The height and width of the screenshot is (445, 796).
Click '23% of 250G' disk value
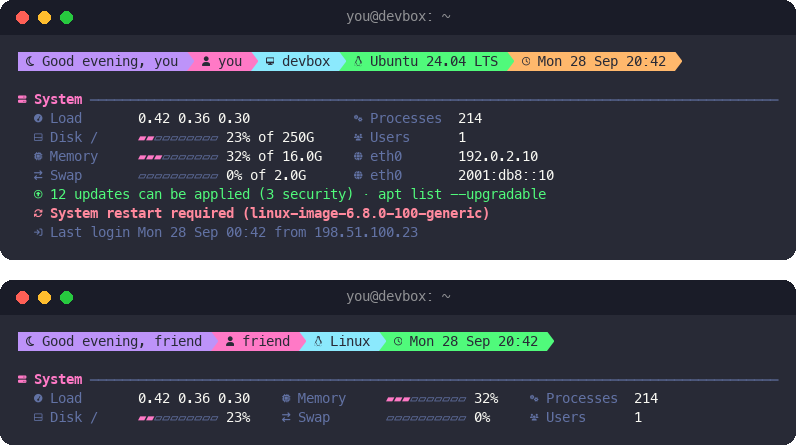click(270, 138)
